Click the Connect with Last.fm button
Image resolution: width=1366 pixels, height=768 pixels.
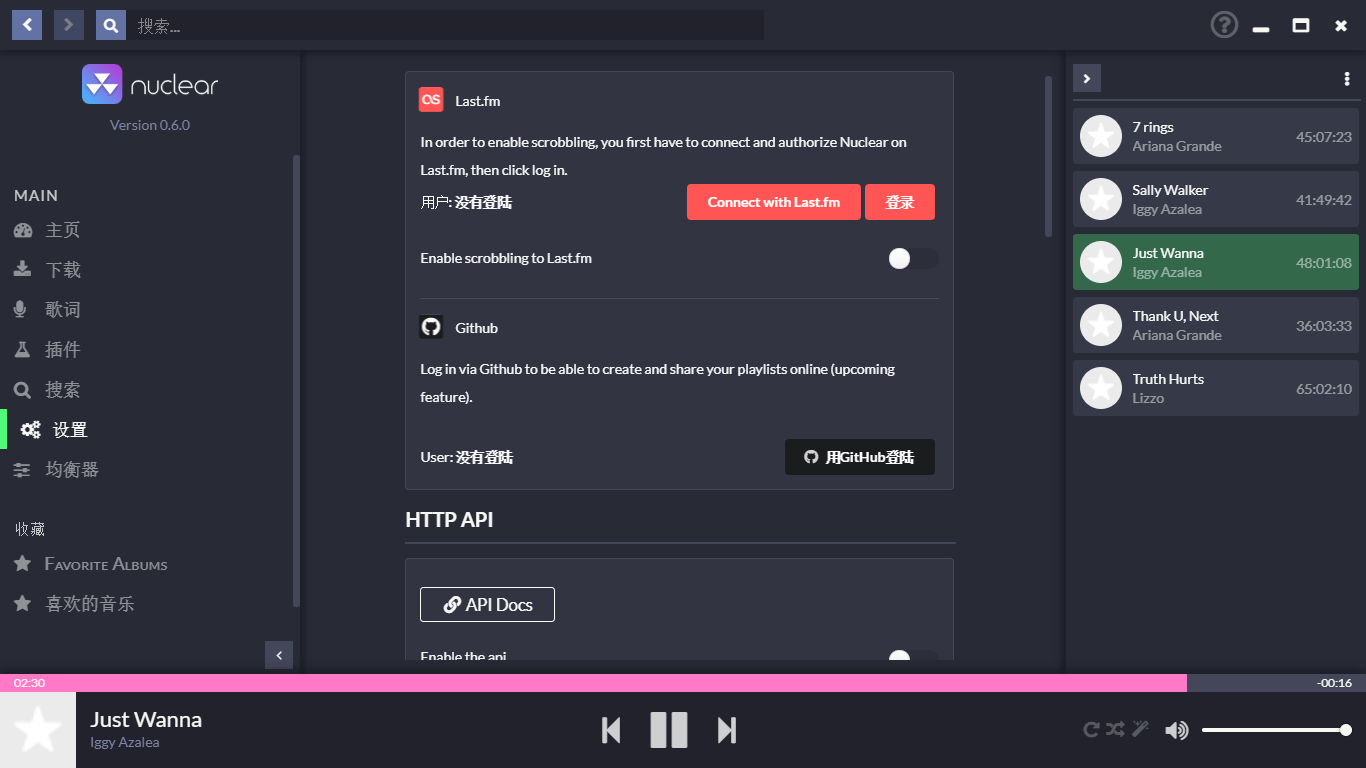774,202
